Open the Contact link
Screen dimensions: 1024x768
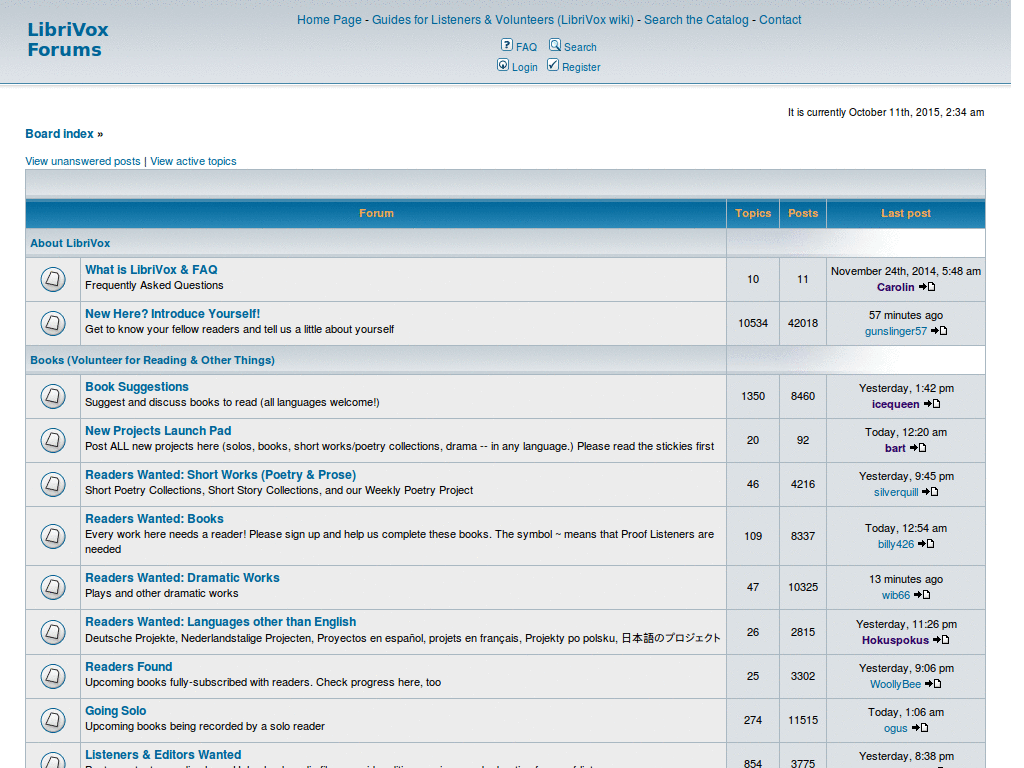tap(780, 20)
